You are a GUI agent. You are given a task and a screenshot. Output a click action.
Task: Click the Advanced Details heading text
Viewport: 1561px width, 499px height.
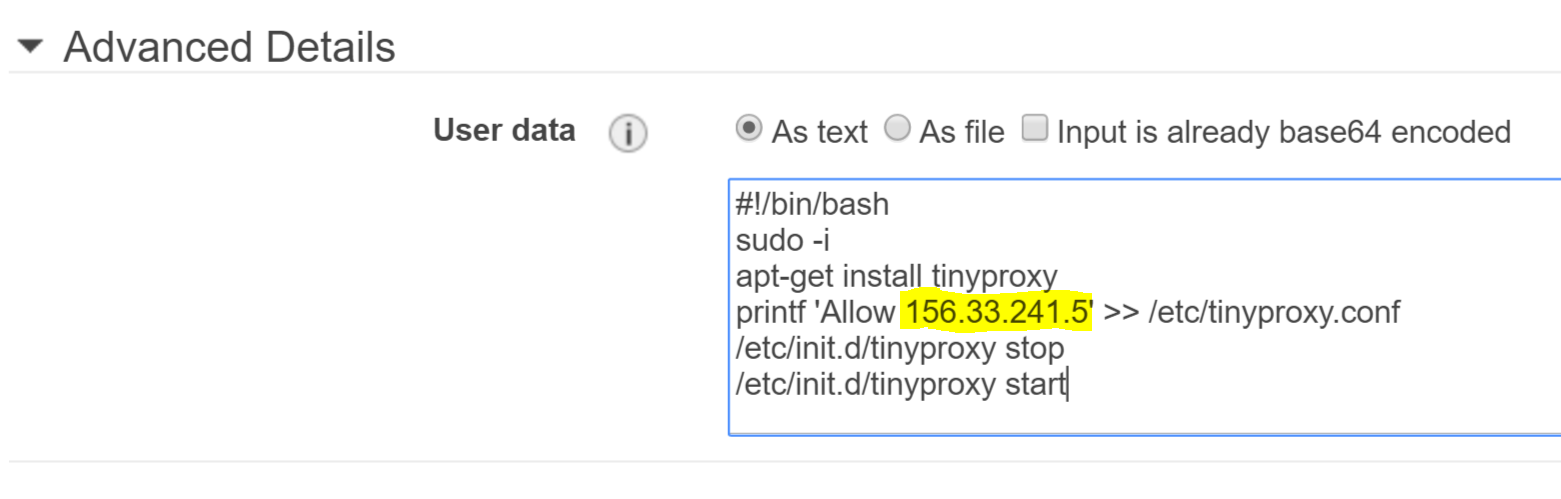229,47
